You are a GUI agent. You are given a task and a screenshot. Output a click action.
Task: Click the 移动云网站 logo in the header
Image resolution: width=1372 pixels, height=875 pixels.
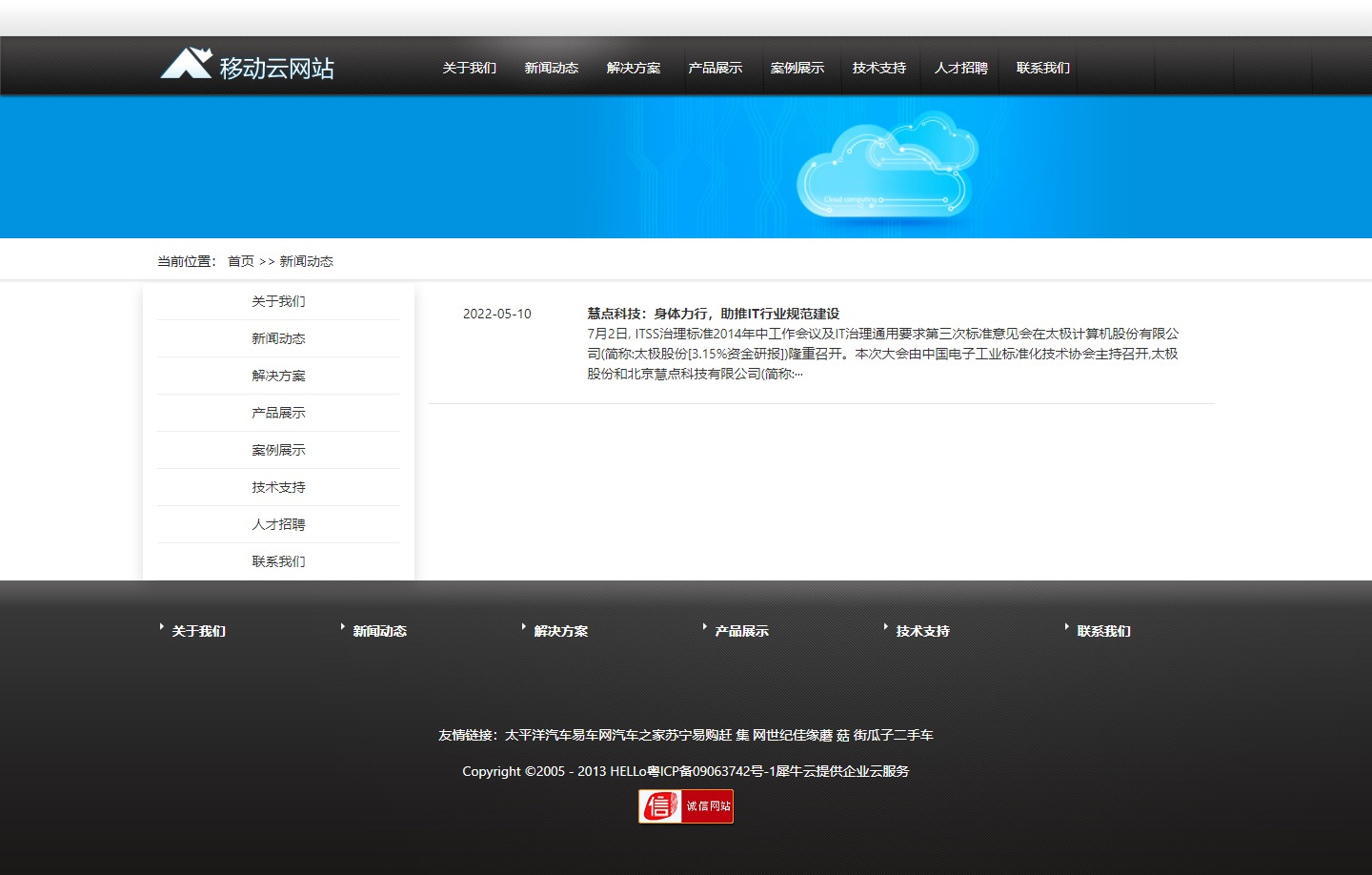(x=247, y=66)
